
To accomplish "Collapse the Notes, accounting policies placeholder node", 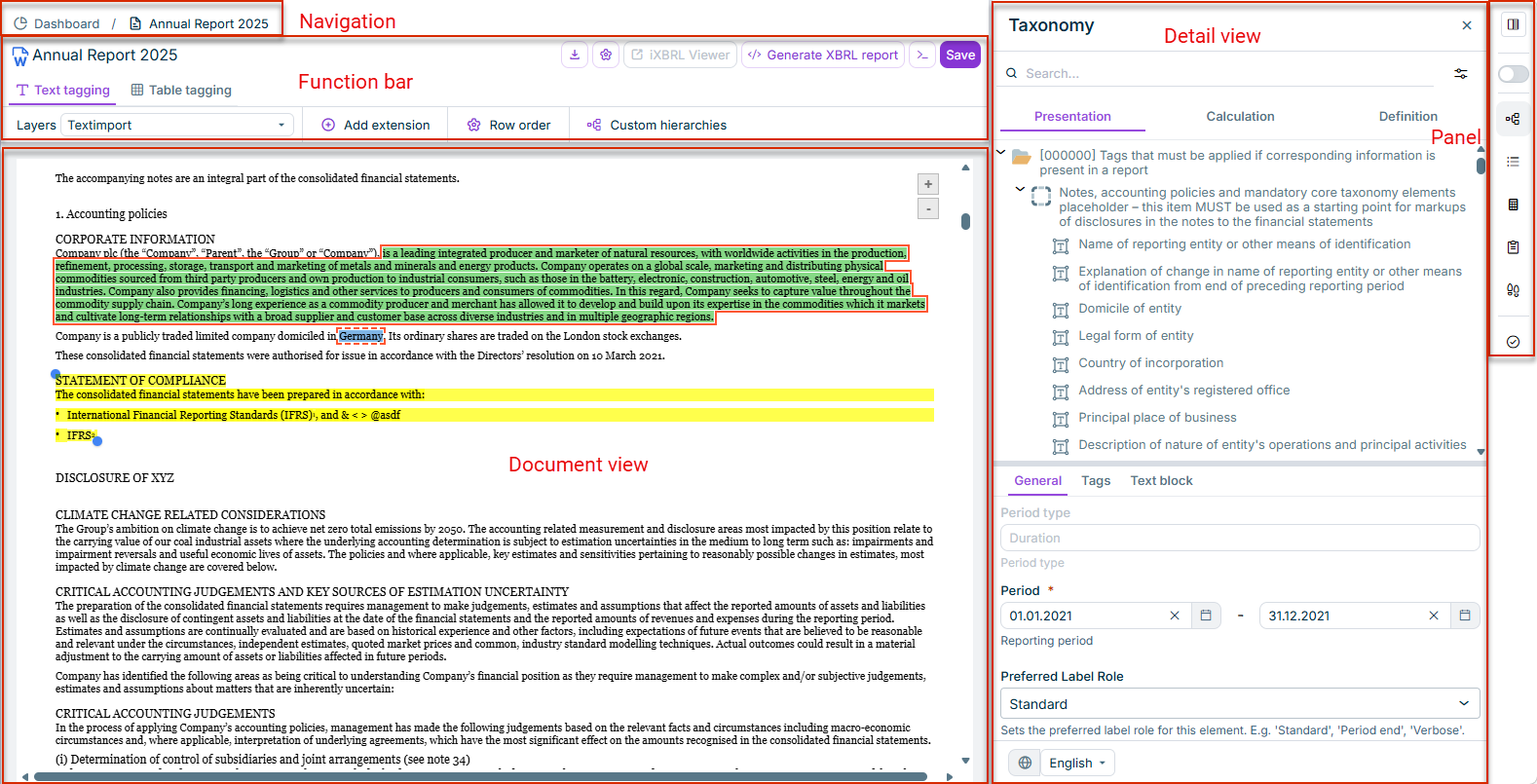I will (x=1020, y=189).
